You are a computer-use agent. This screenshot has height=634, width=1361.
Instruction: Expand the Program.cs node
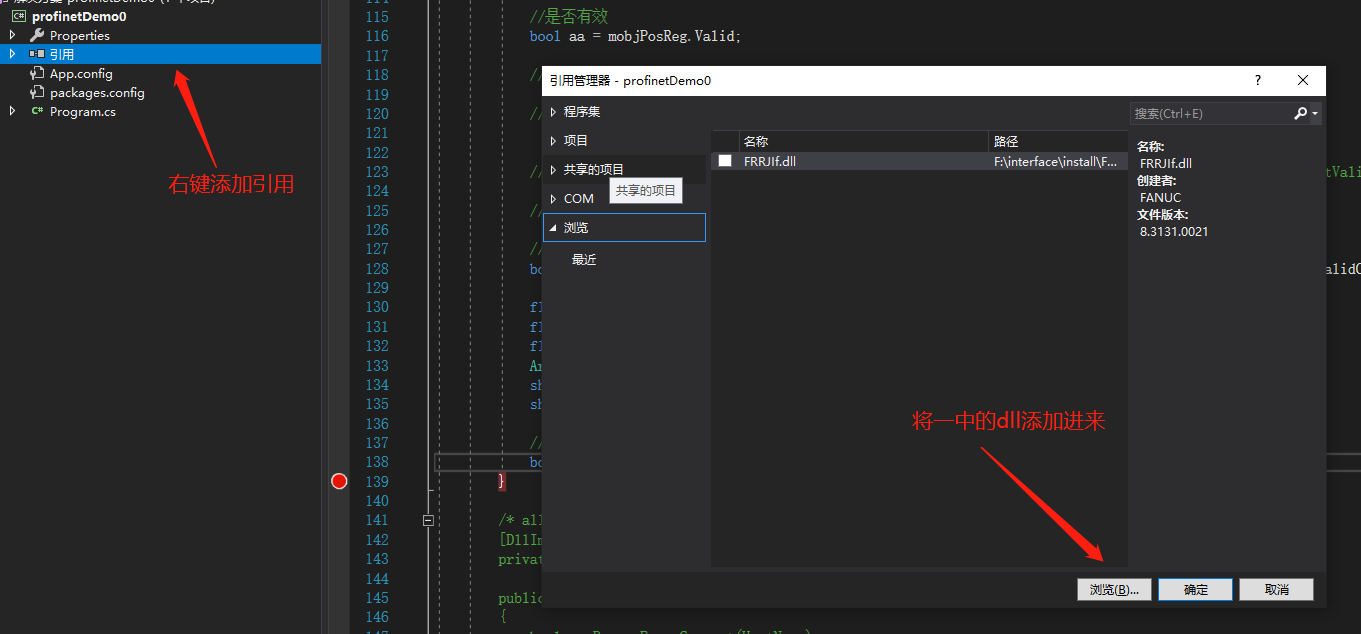click(13, 112)
